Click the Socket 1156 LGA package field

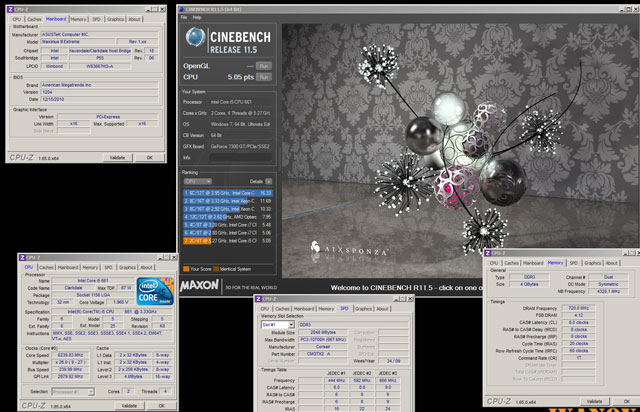(x=93, y=295)
